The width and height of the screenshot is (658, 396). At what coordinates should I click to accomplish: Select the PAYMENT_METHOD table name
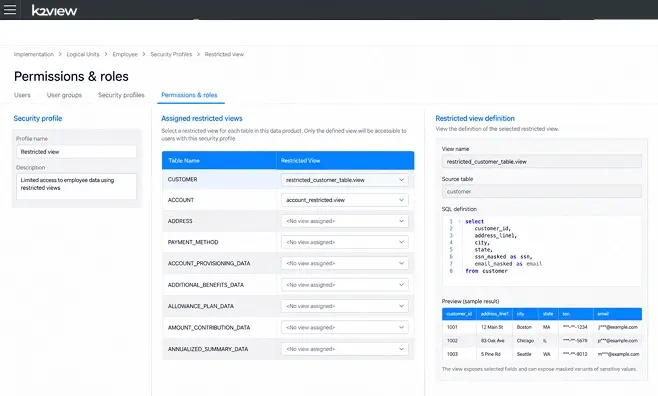tap(193, 242)
